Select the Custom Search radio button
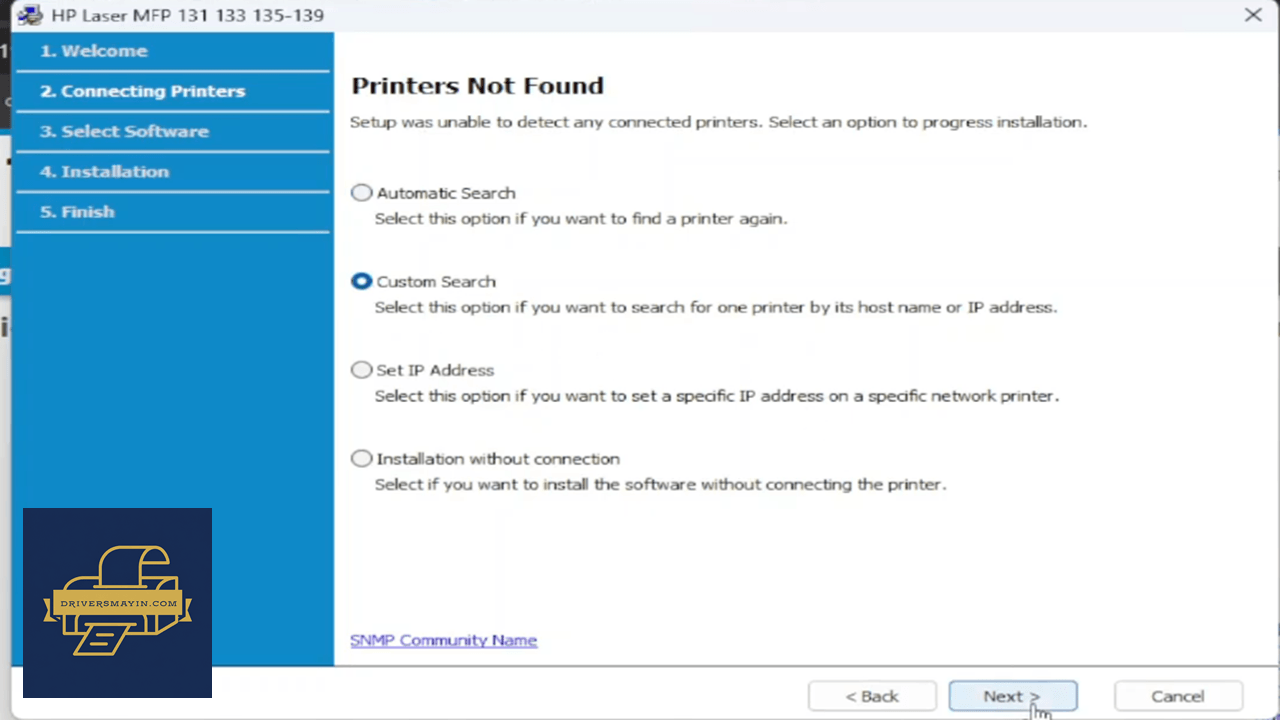 point(361,282)
